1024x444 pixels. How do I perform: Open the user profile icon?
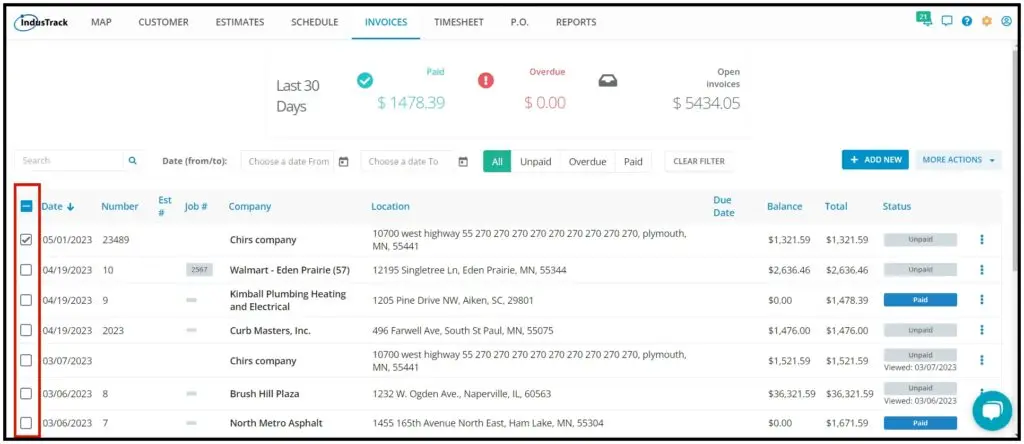[1006, 21]
